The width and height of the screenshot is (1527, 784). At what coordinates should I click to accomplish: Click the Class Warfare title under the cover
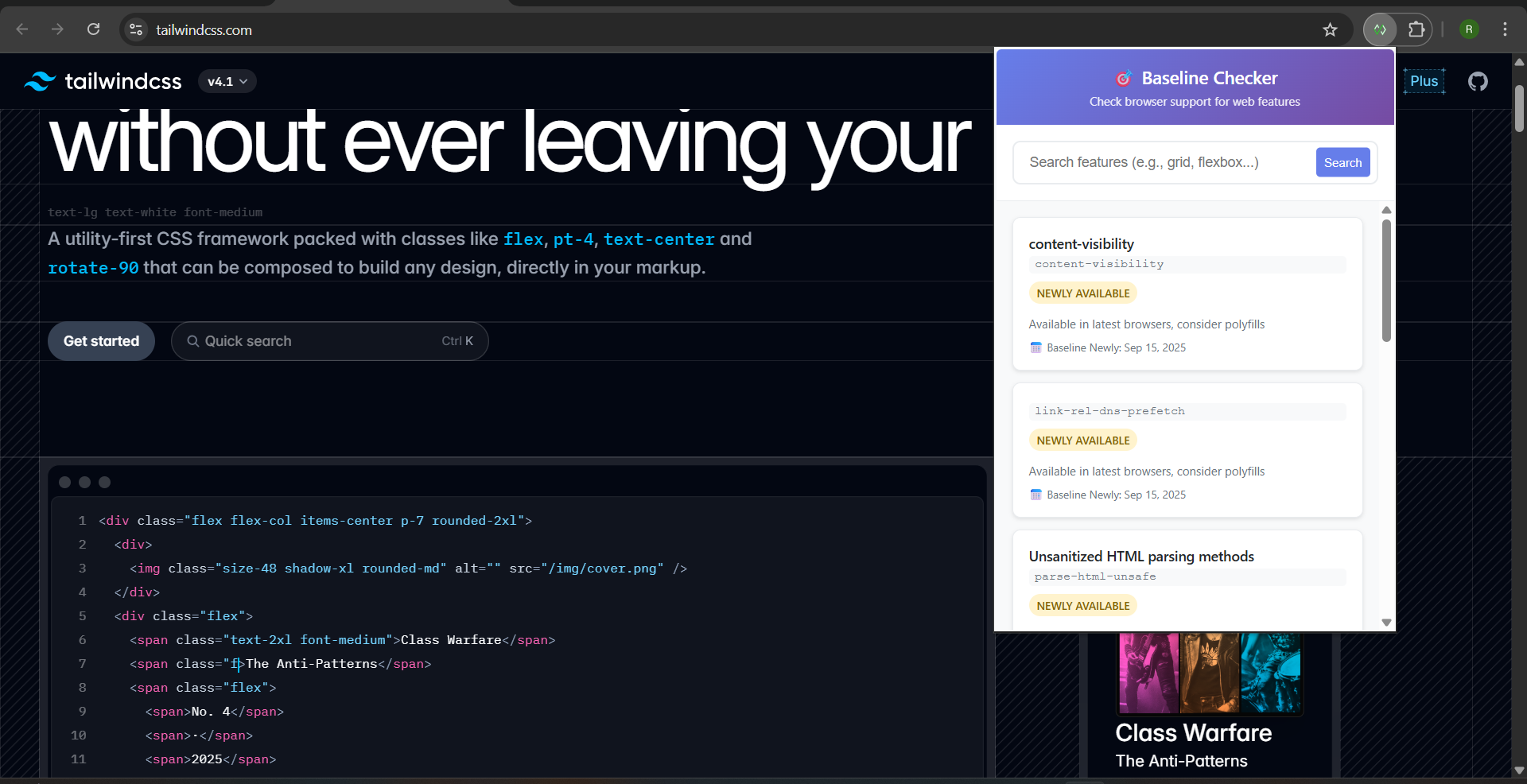pos(1193,732)
